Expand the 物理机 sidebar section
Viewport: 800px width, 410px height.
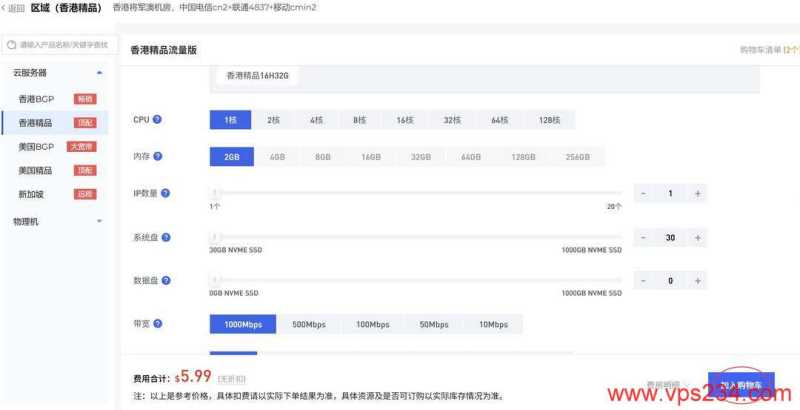point(99,221)
